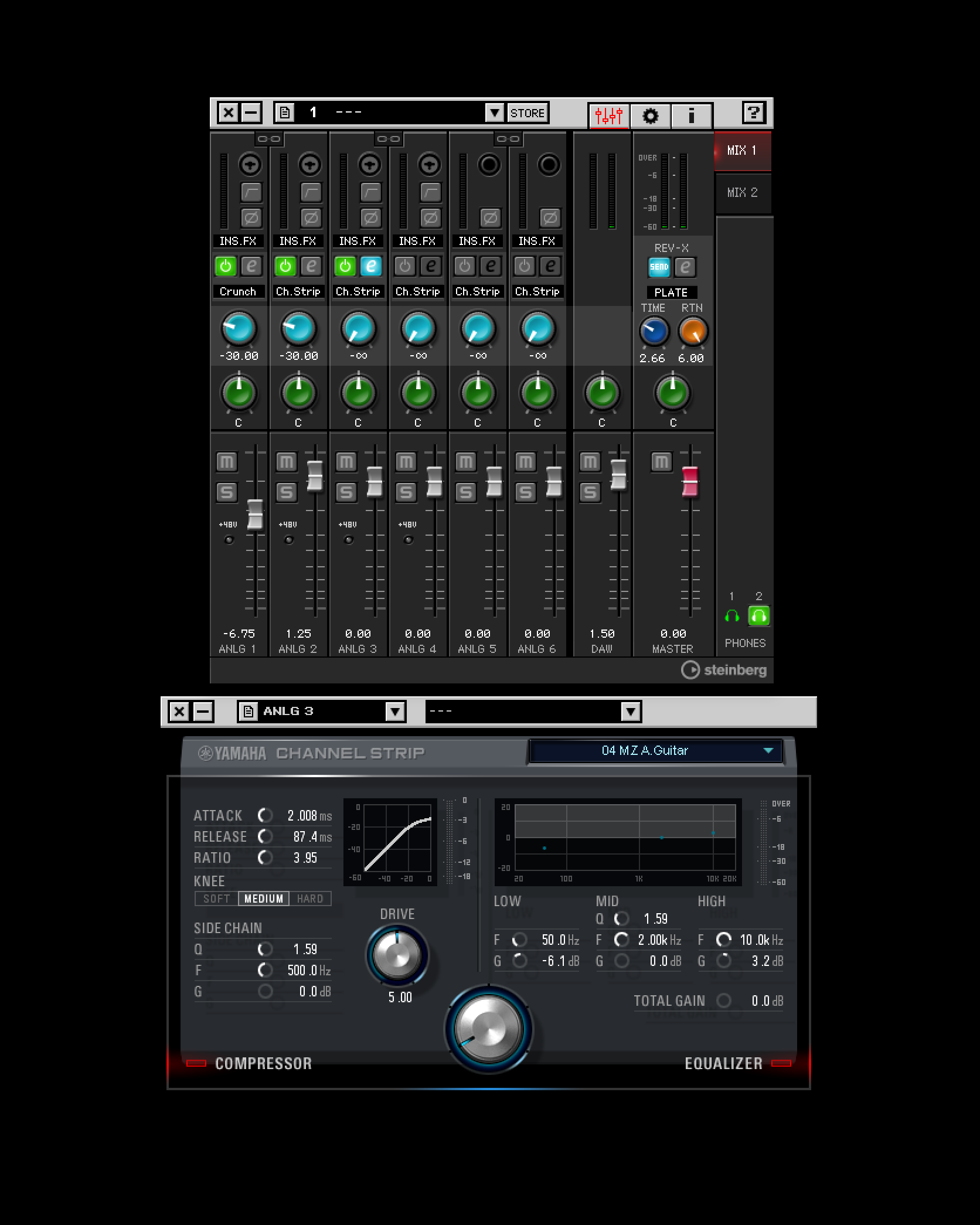Turn off insert effect power on ANLG 2
Screen dimensions: 980x1225
click(285, 266)
